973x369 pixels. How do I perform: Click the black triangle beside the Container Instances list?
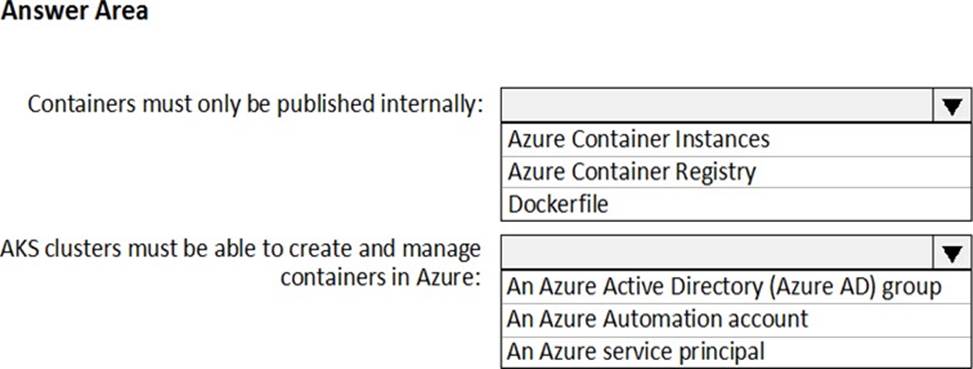click(951, 106)
